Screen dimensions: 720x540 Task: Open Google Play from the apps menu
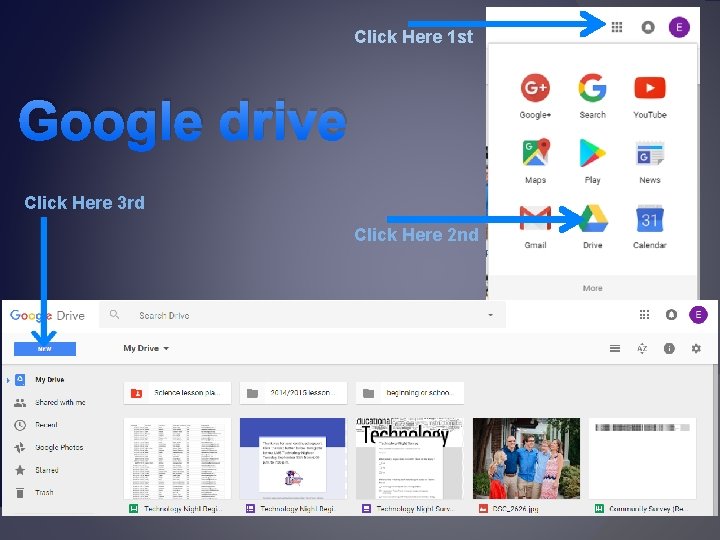[592, 161]
